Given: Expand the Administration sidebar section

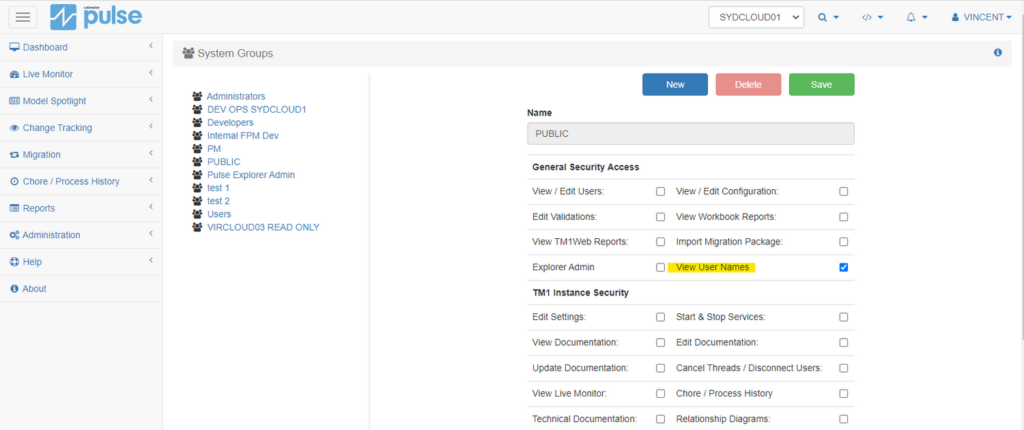Looking at the screenshot, I should [x=80, y=235].
